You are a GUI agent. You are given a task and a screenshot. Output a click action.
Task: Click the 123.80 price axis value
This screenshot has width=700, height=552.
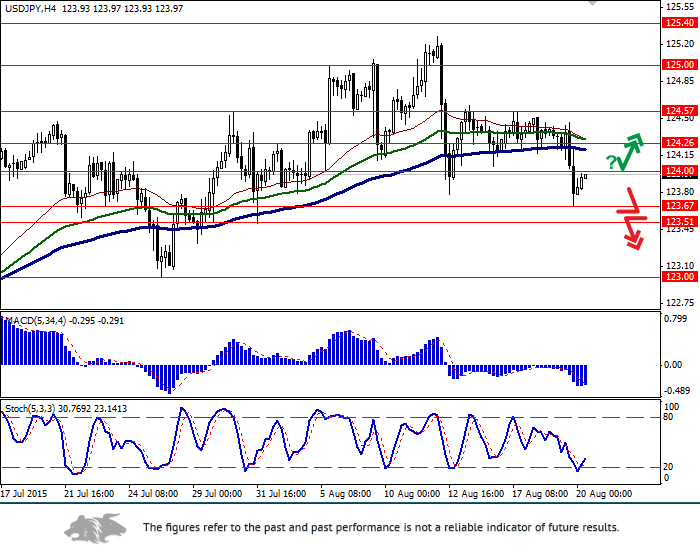[x=680, y=192]
